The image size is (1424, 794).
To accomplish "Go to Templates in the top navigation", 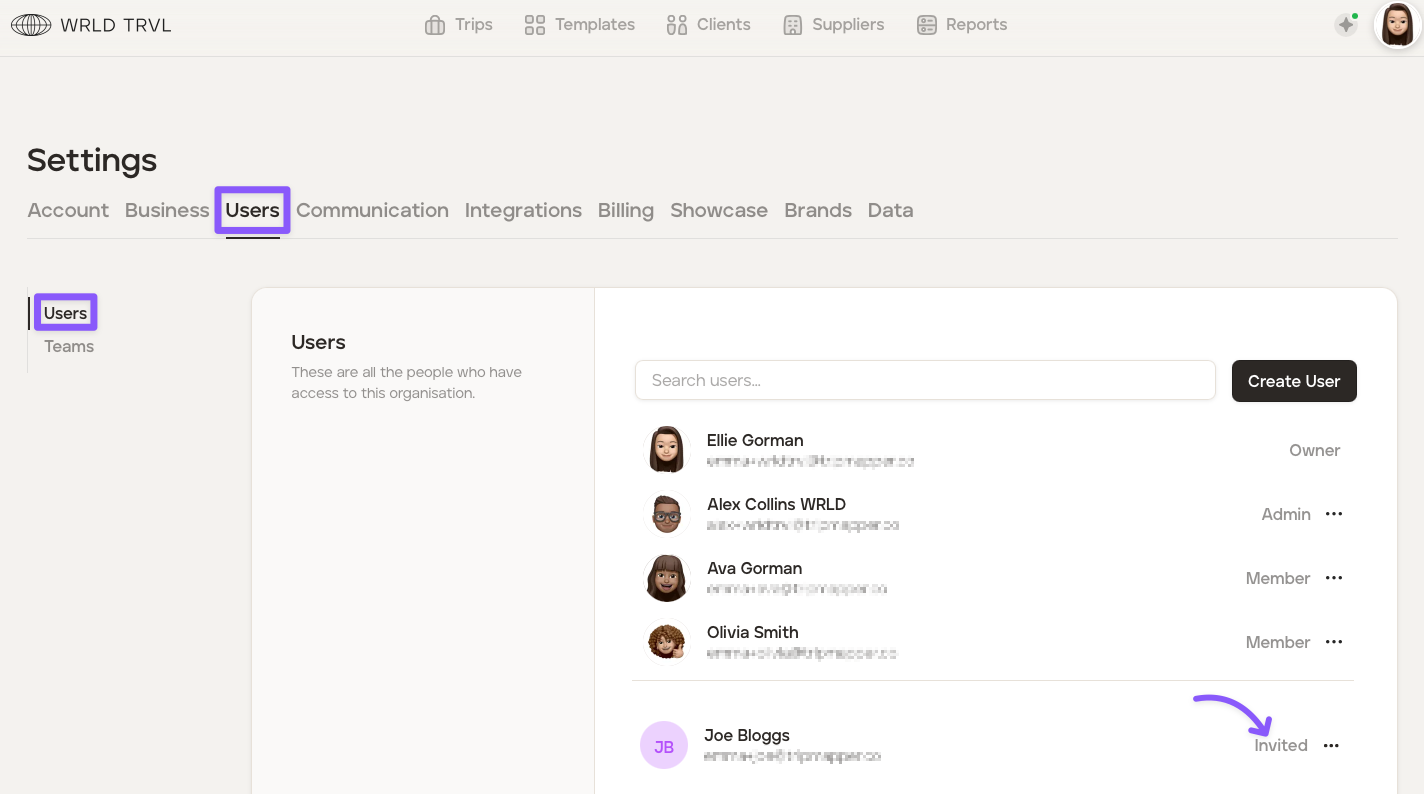I will pyautogui.click(x=580, y=25).
